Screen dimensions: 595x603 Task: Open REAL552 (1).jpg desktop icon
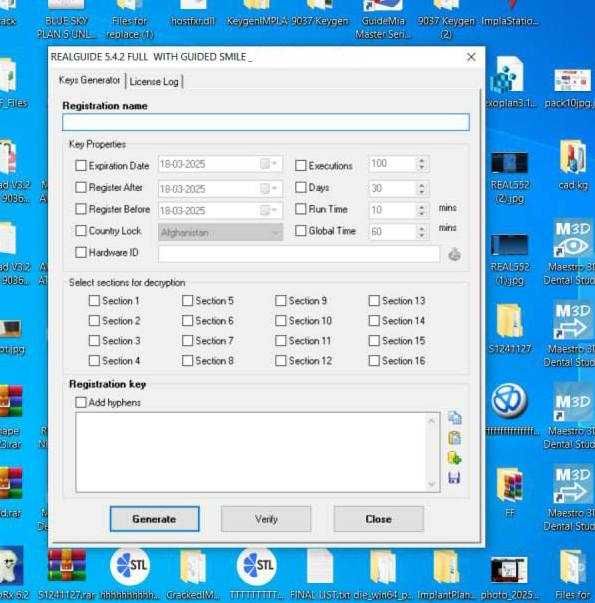510,259
